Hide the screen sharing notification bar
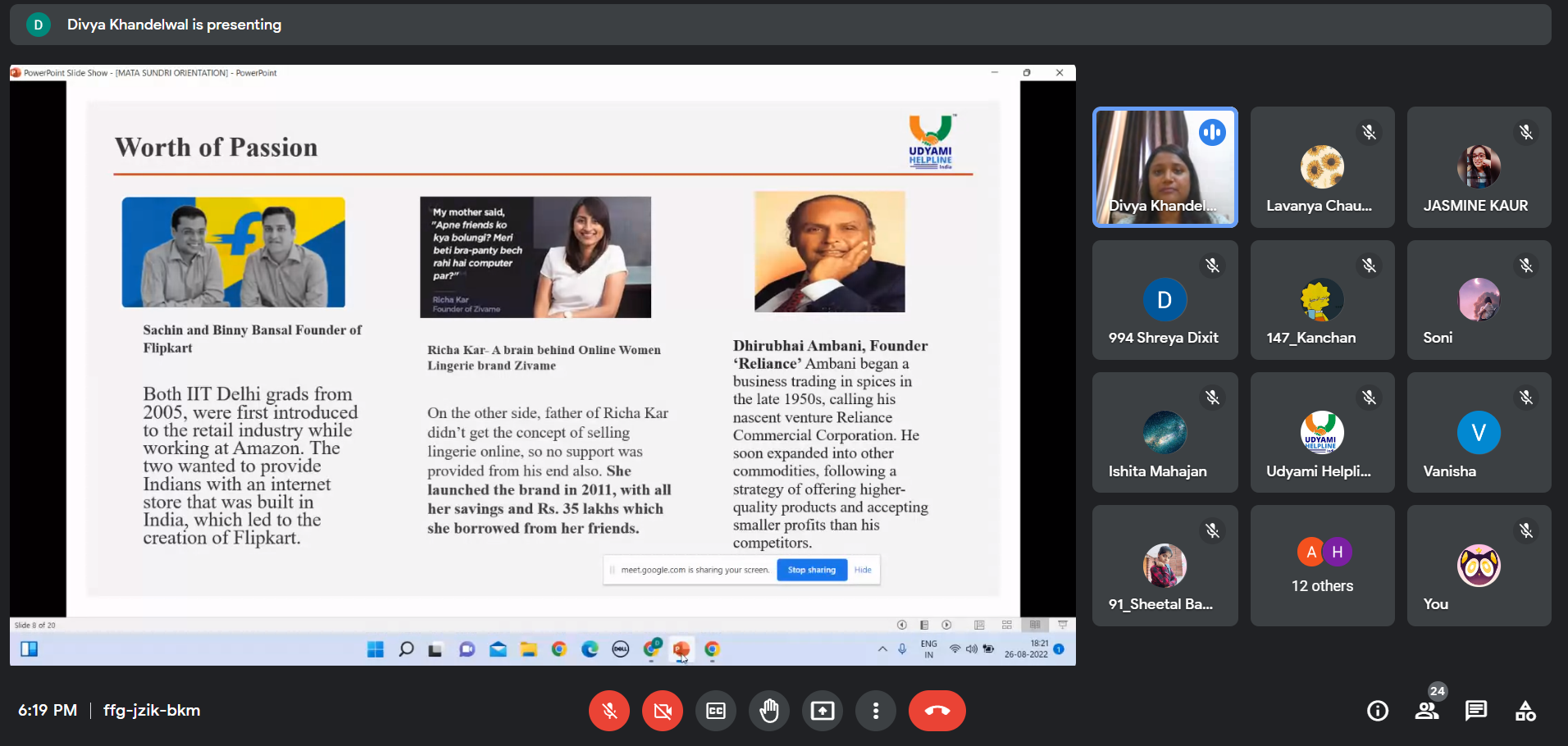 (863, 570)
